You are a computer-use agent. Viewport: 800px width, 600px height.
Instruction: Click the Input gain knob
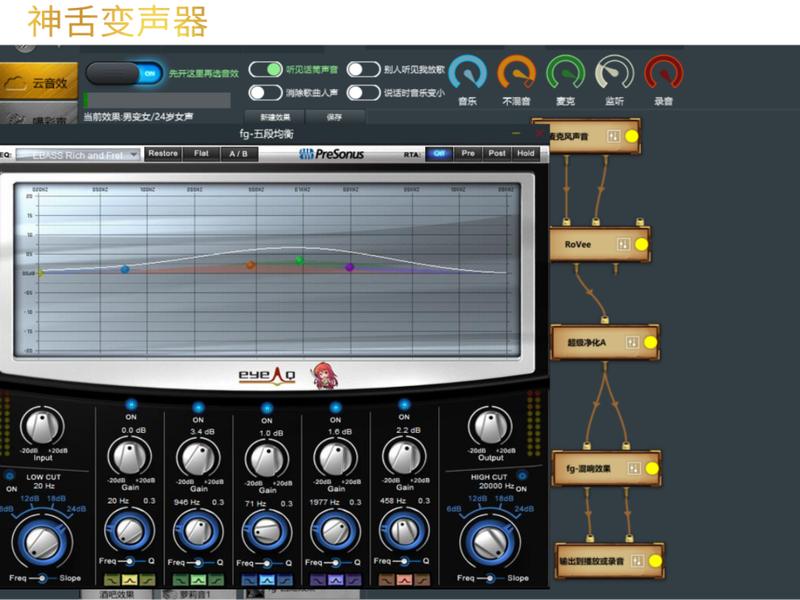[x=42, y=427]
